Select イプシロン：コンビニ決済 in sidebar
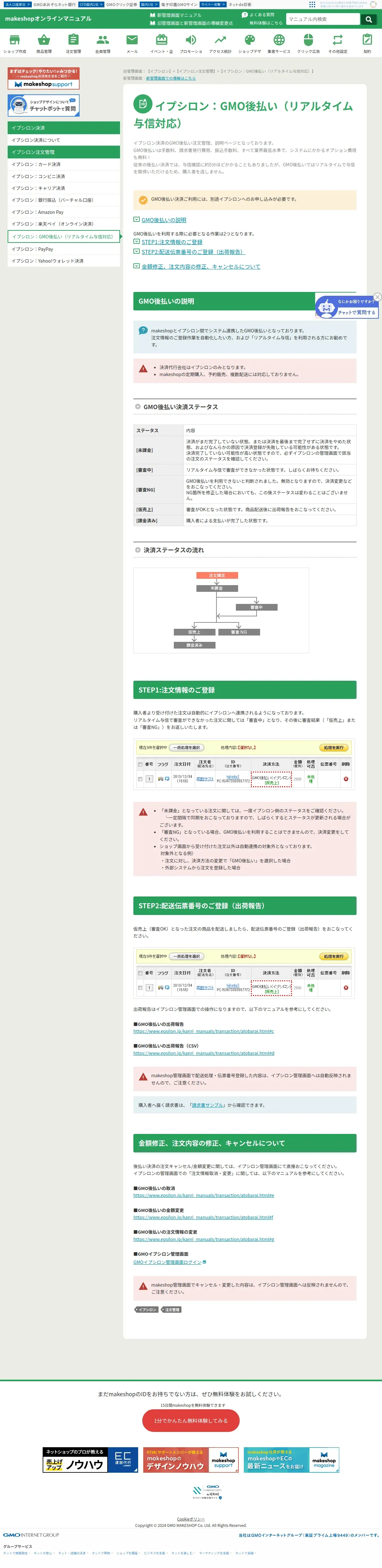Screen dimensions: 382x1568 64,177
